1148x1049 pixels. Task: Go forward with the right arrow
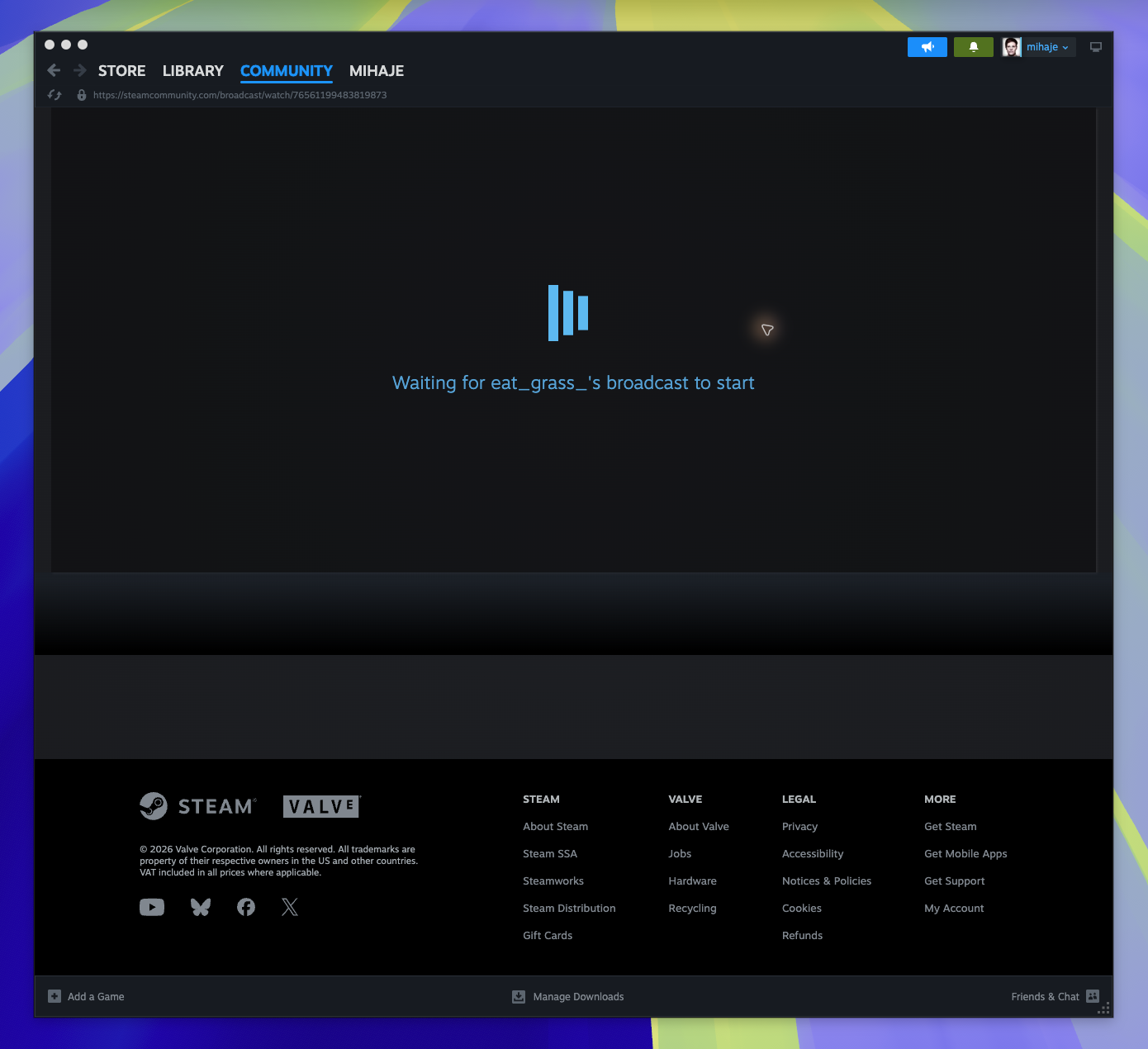[80, 70]
